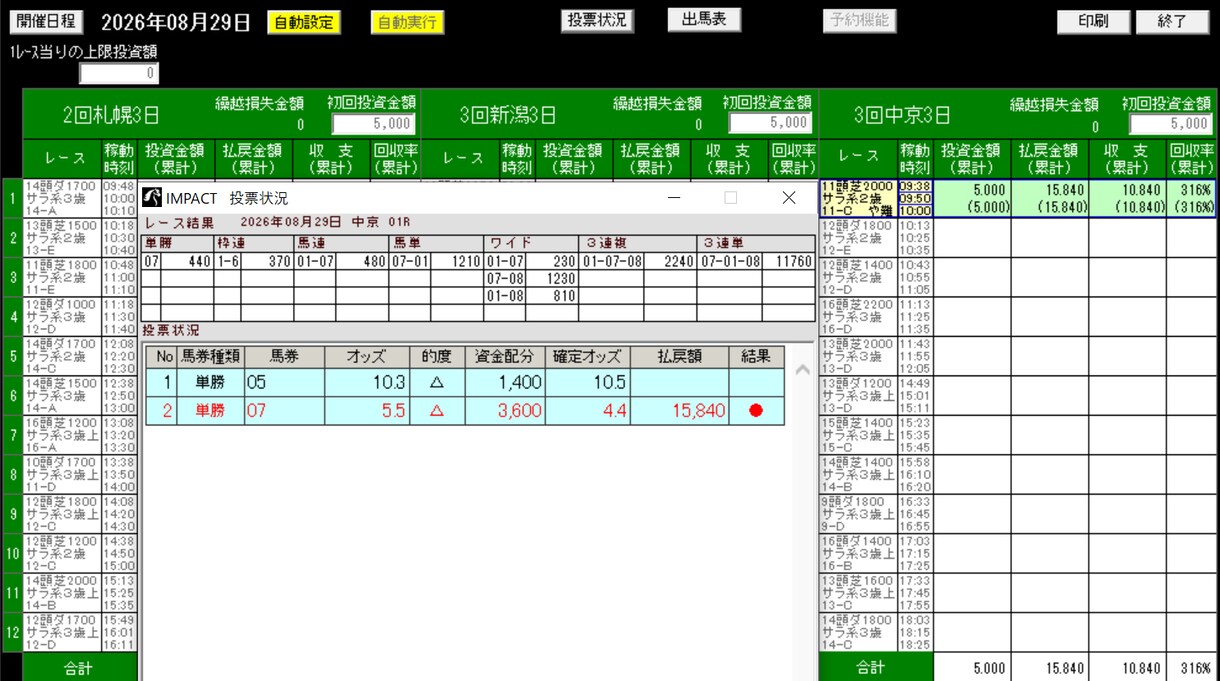The height and width of the screenshot is (681, 1220).
Task: Click highlighted 中京 race cell 11頭芝2000
Action: [858, 198]
